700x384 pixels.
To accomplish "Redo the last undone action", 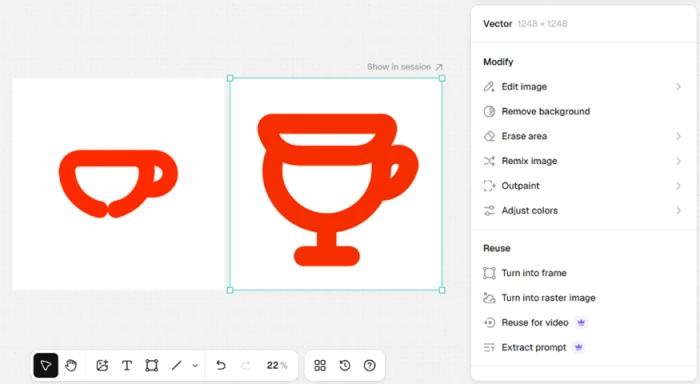I will (x=246, y=365).
